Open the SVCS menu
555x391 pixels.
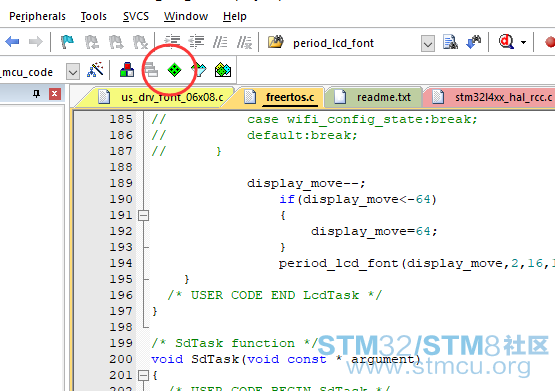136,16
